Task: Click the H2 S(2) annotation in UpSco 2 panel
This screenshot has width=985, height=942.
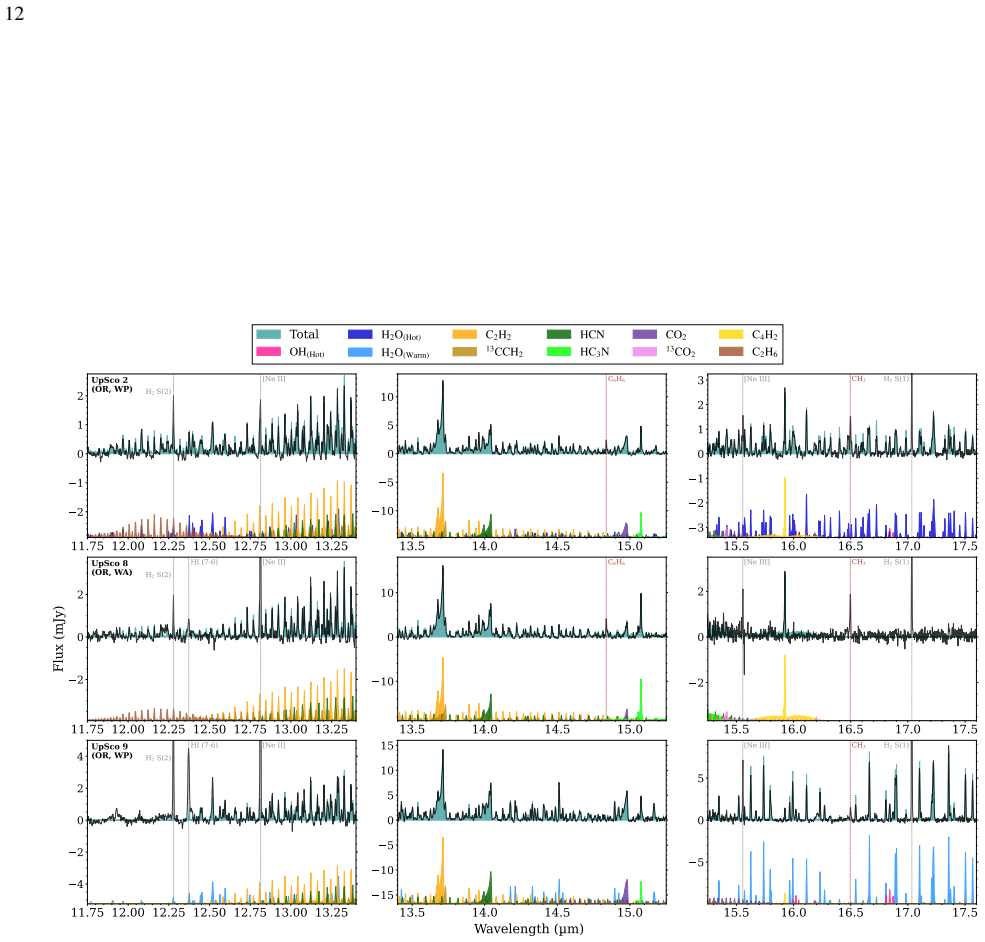Action: coord(158,391)
